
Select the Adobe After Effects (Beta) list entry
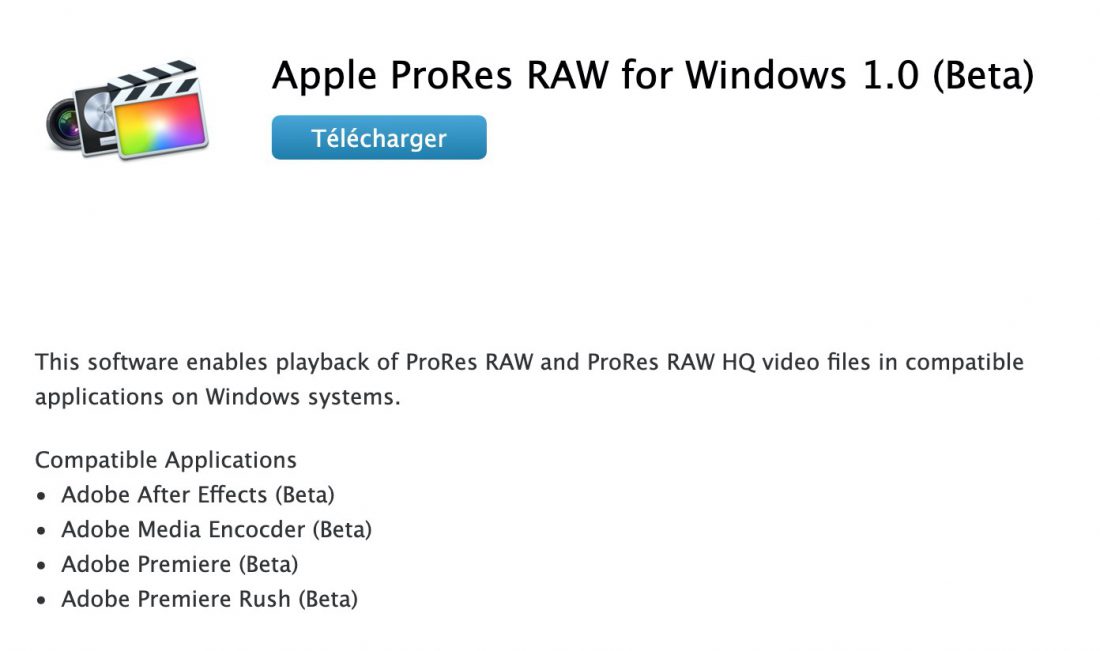199,494
